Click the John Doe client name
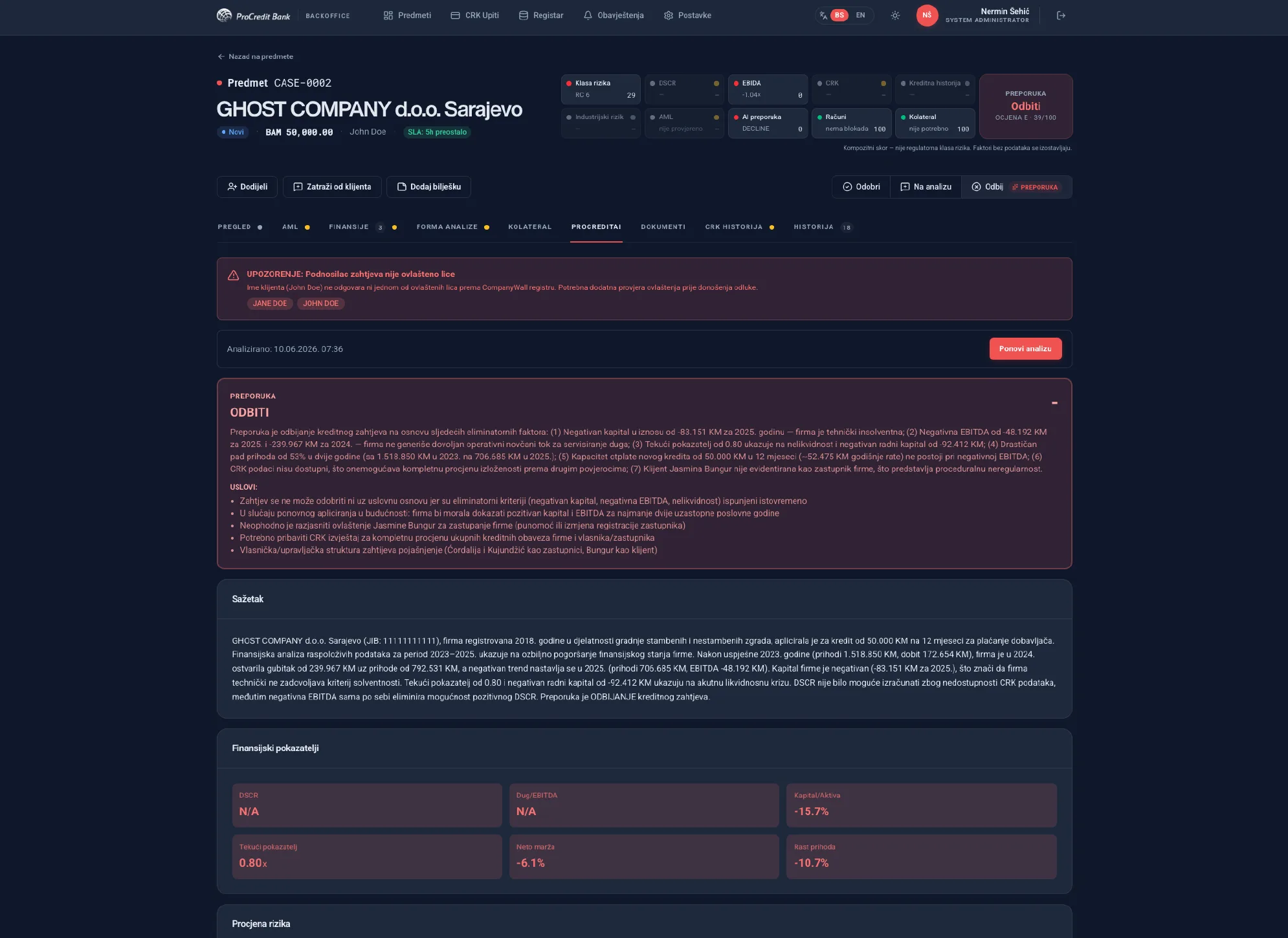The width and height of the screenshot is (1288, 938). [x=368, y=132]
